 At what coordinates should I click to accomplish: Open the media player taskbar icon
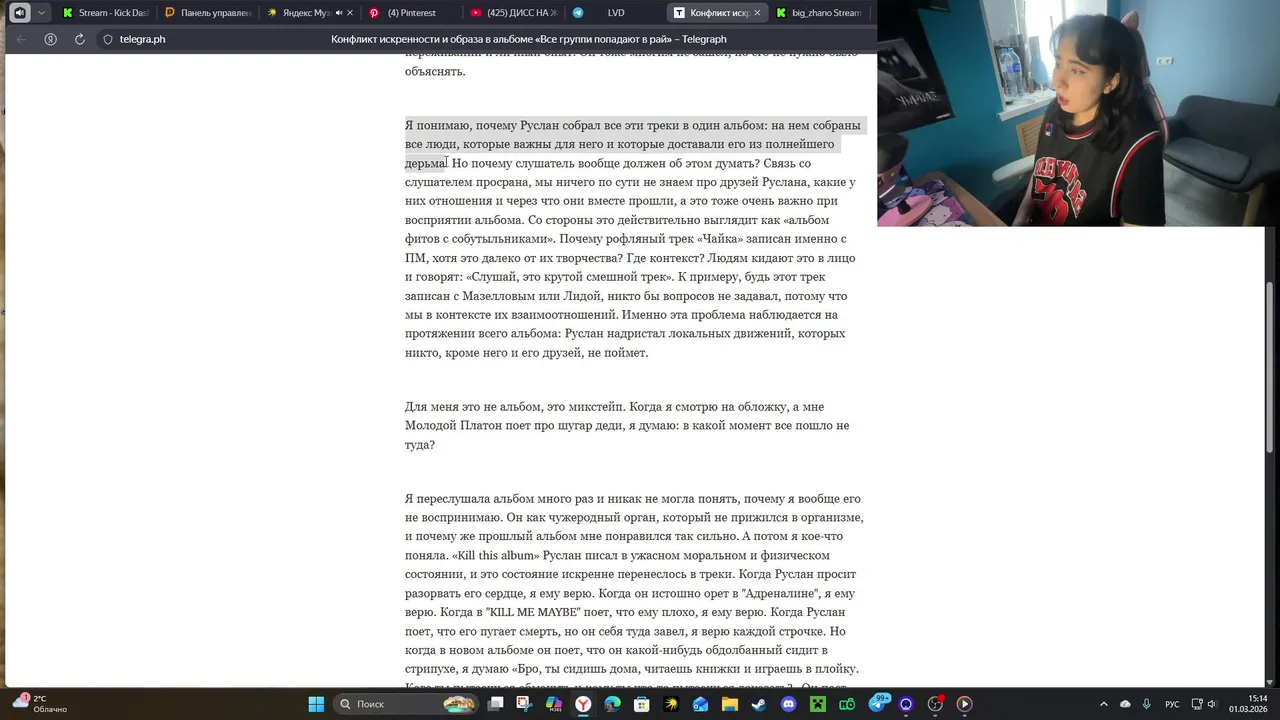[x=964, y=704]
